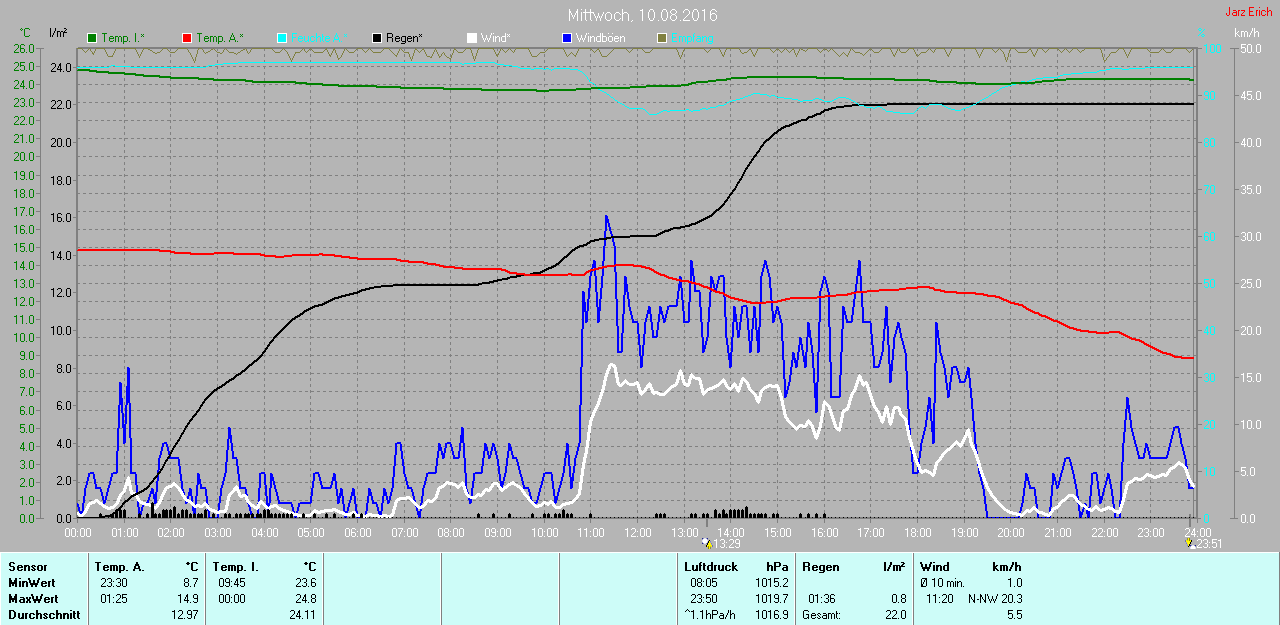The image size is (1280, 625).
Task: Click the red Temp. A. legend swatch
Action: pyautogui.click(x=187, y=38)
